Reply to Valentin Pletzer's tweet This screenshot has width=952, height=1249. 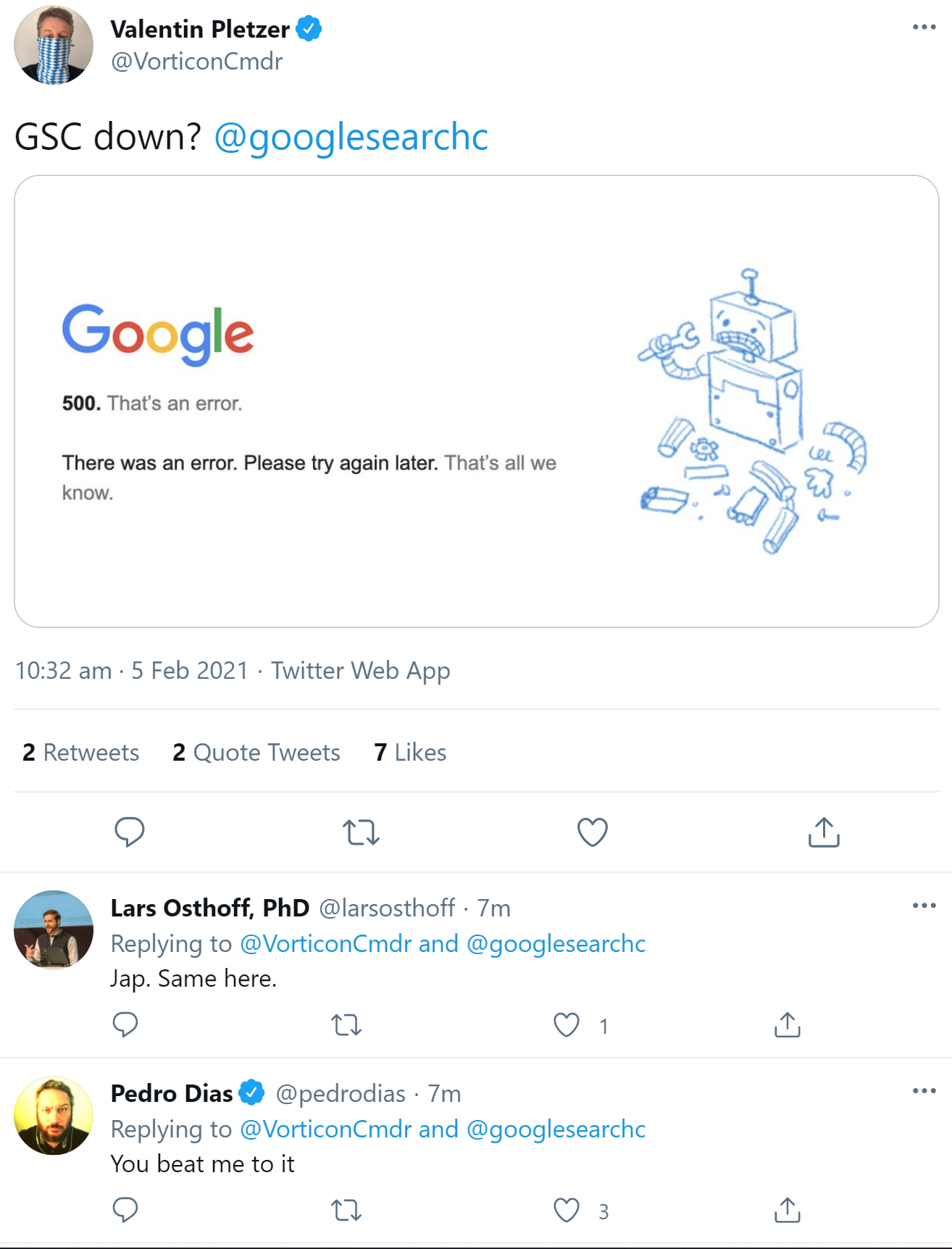[130, 832]
